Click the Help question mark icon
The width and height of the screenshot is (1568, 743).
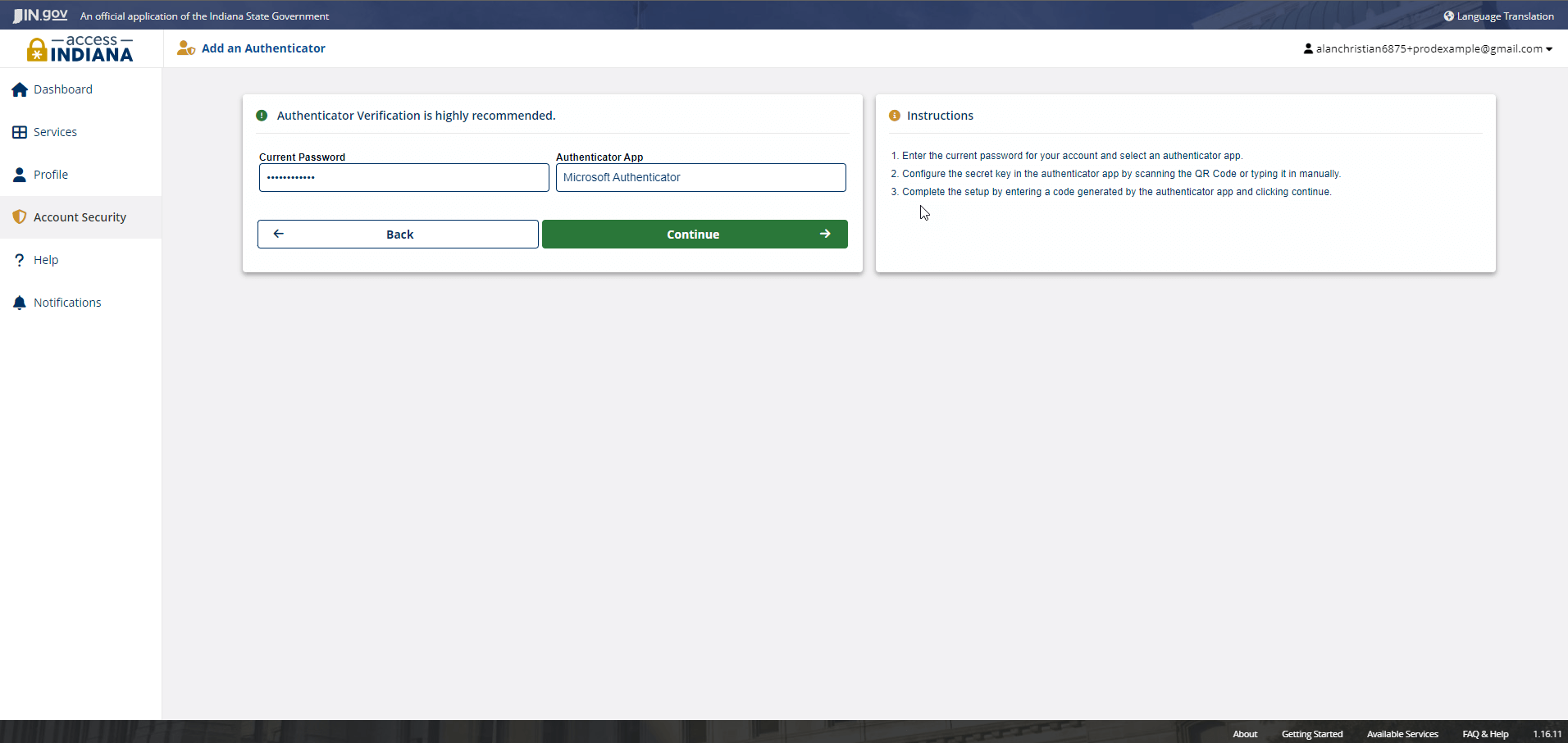[x=20, y=260]
